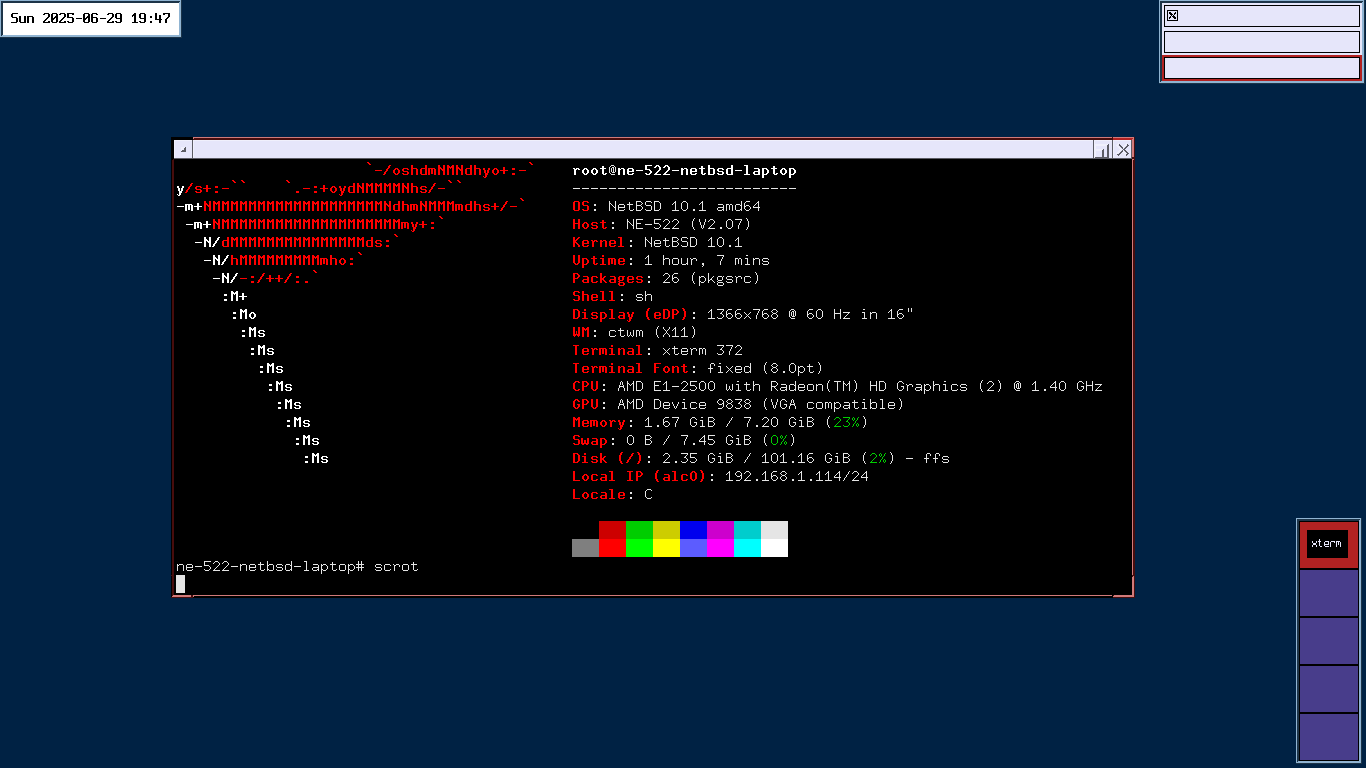This screenshot has height=768, width=1366.
Task: Switch to the third workspace cell
Action: pyautogui.click(x=1328, y=640)
